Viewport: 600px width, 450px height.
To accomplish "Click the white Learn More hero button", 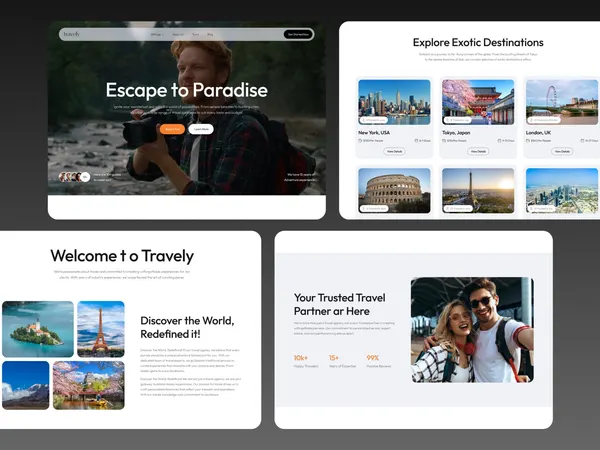I will 201,129.
